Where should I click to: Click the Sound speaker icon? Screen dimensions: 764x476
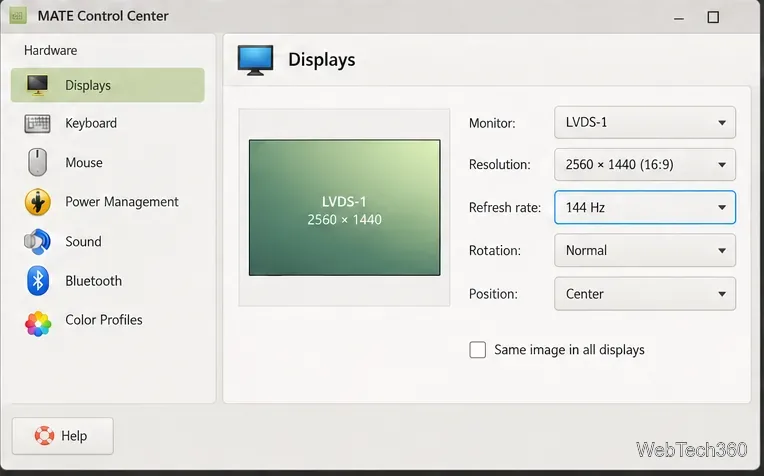(x=37, y=242)
